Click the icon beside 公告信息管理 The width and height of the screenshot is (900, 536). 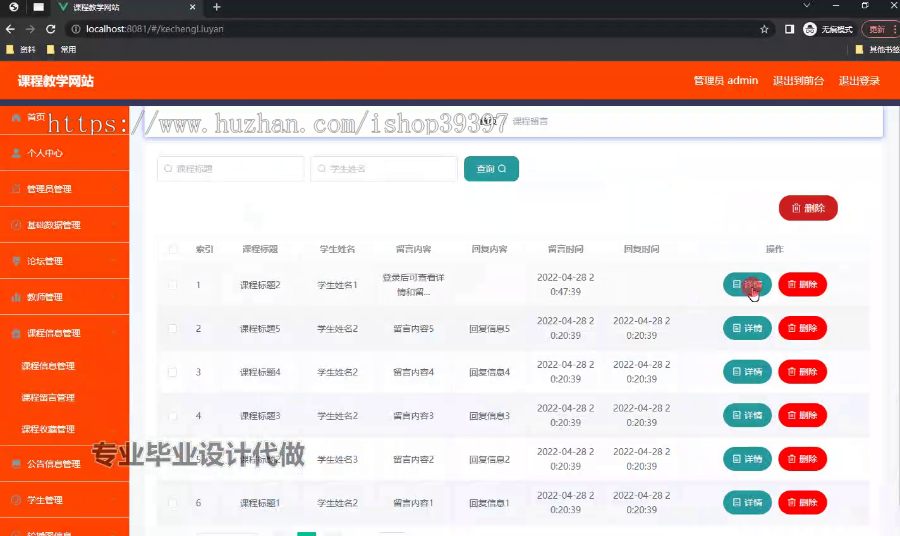coord(16,464)
